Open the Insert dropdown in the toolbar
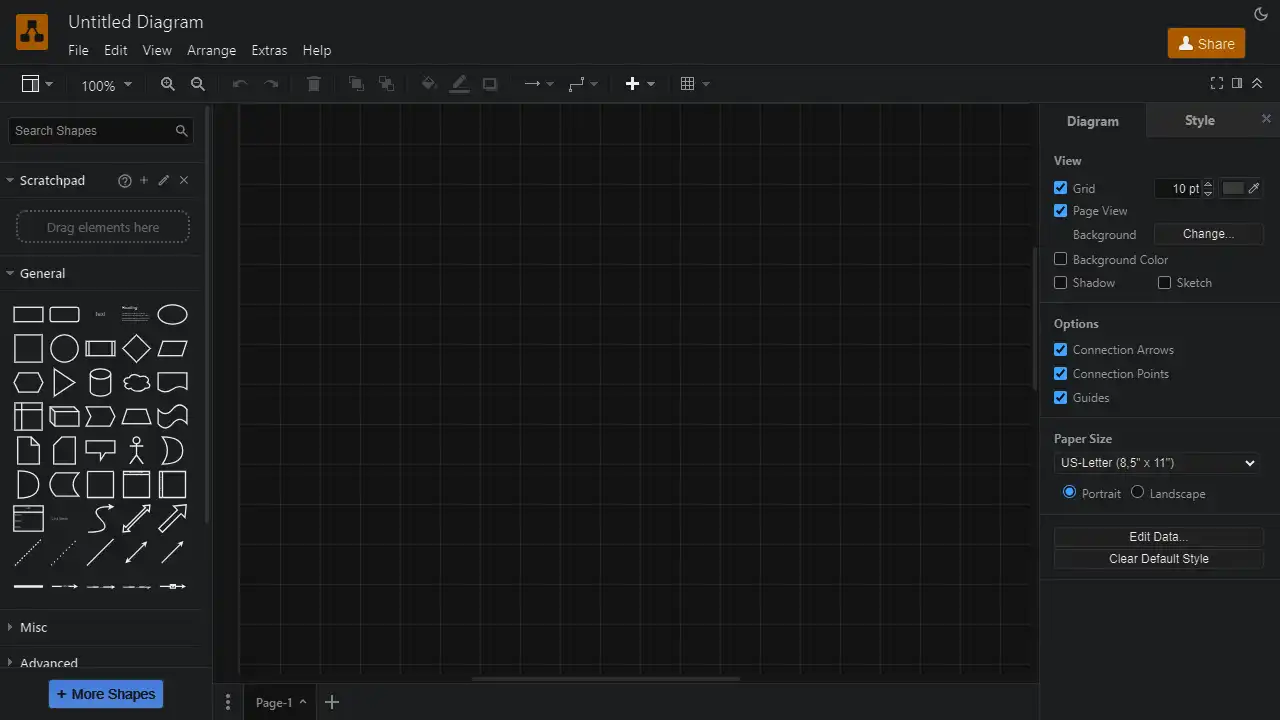 [x=640, y=84]
